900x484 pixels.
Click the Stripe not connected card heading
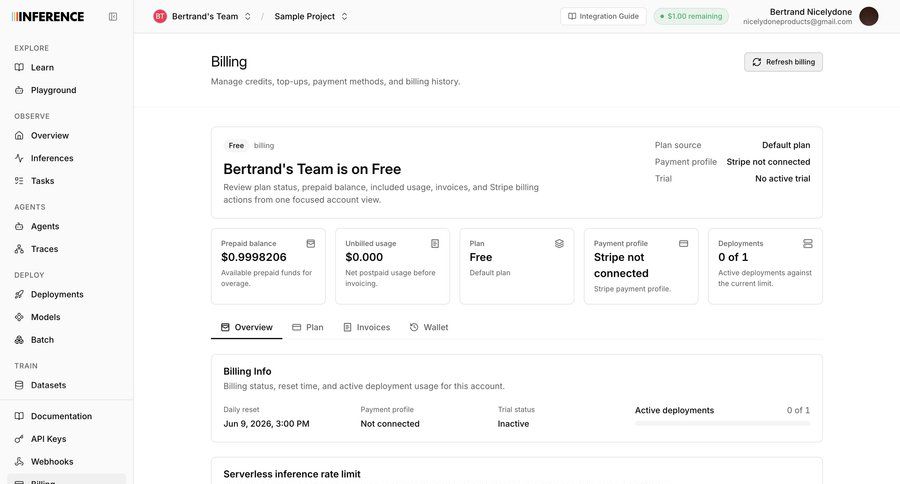[x=621, y=265]
